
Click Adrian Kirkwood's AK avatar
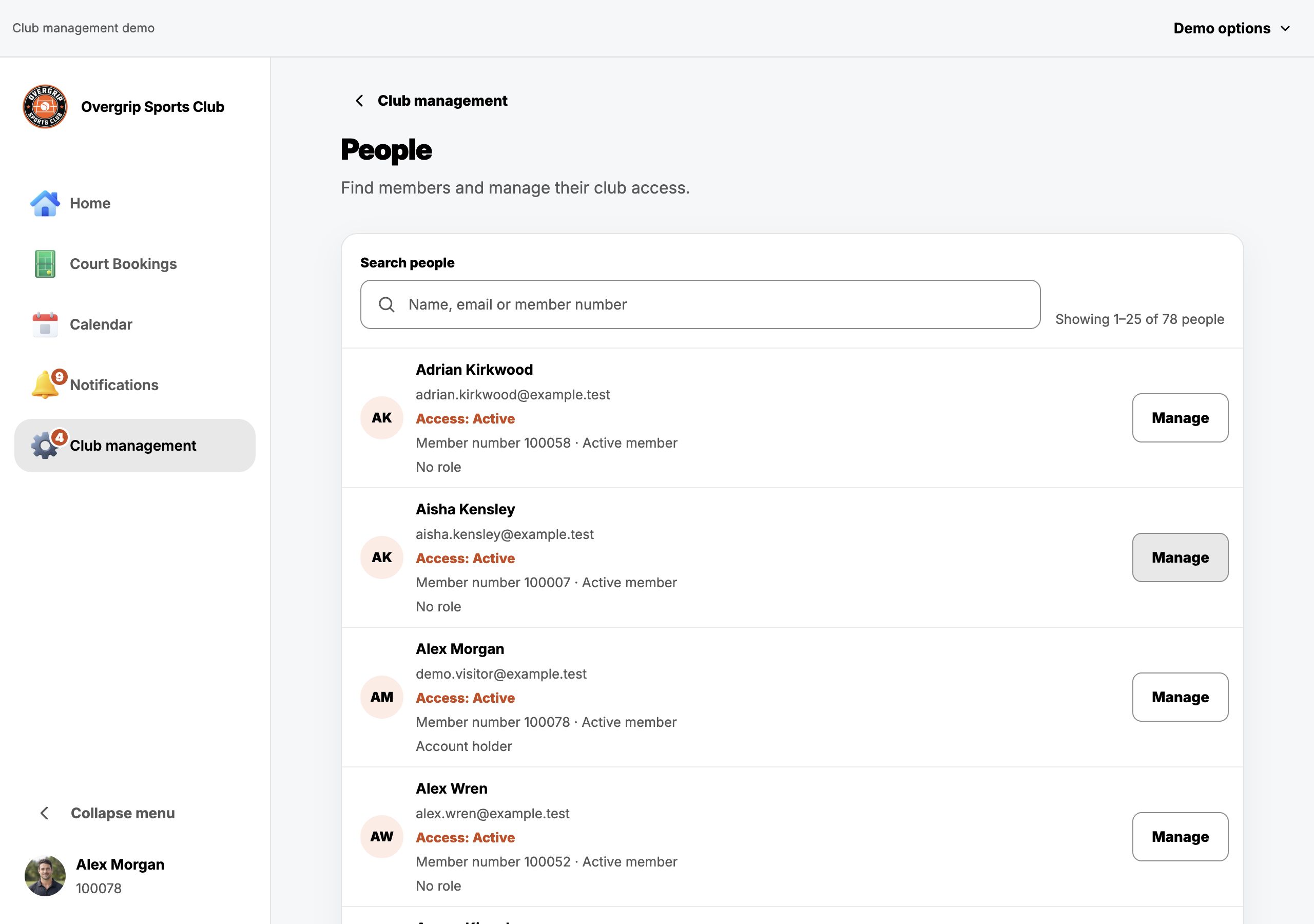click(382, 418)
